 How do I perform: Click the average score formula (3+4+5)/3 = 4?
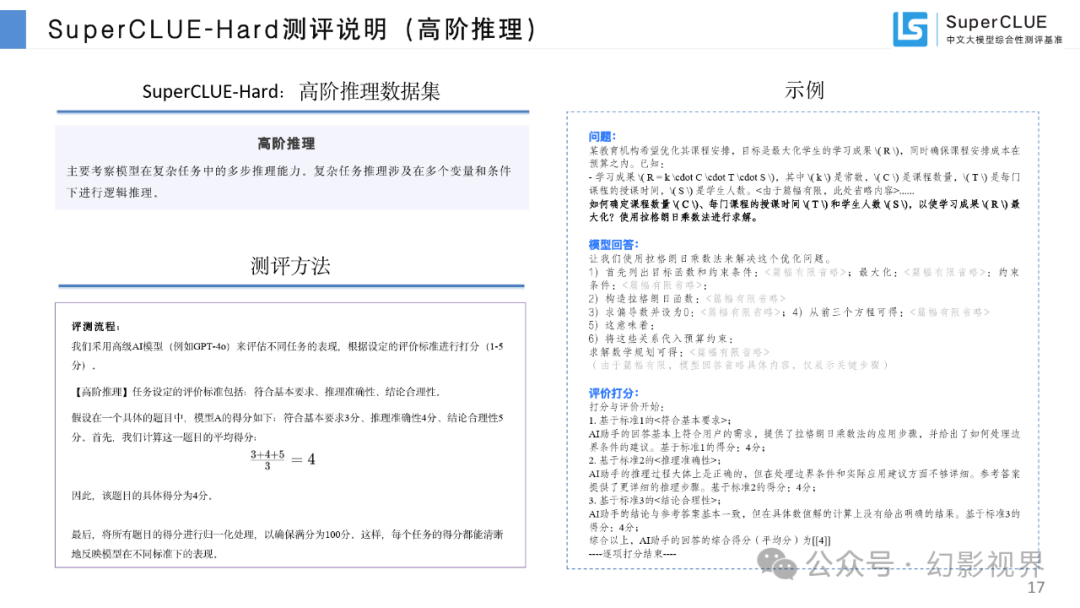(x=282, y=459)
